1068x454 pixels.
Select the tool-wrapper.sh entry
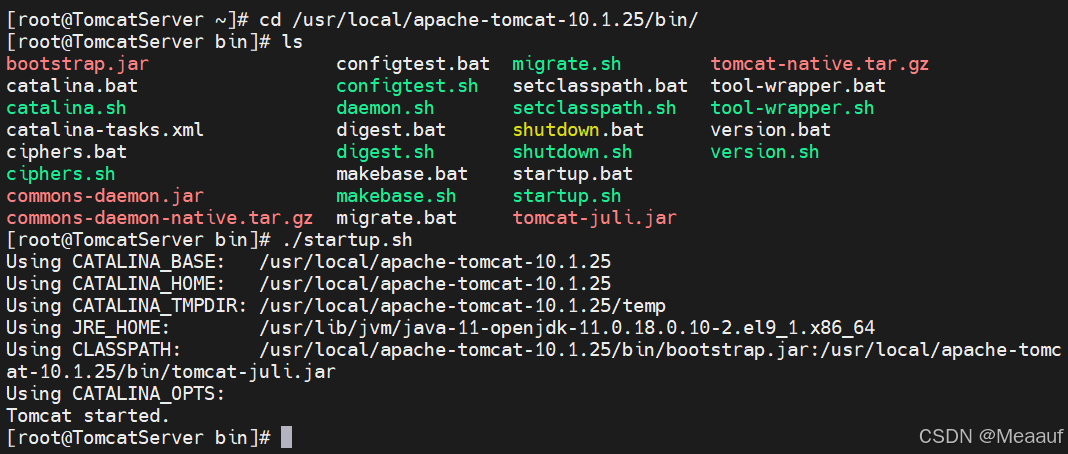click(x=792, y=108)
